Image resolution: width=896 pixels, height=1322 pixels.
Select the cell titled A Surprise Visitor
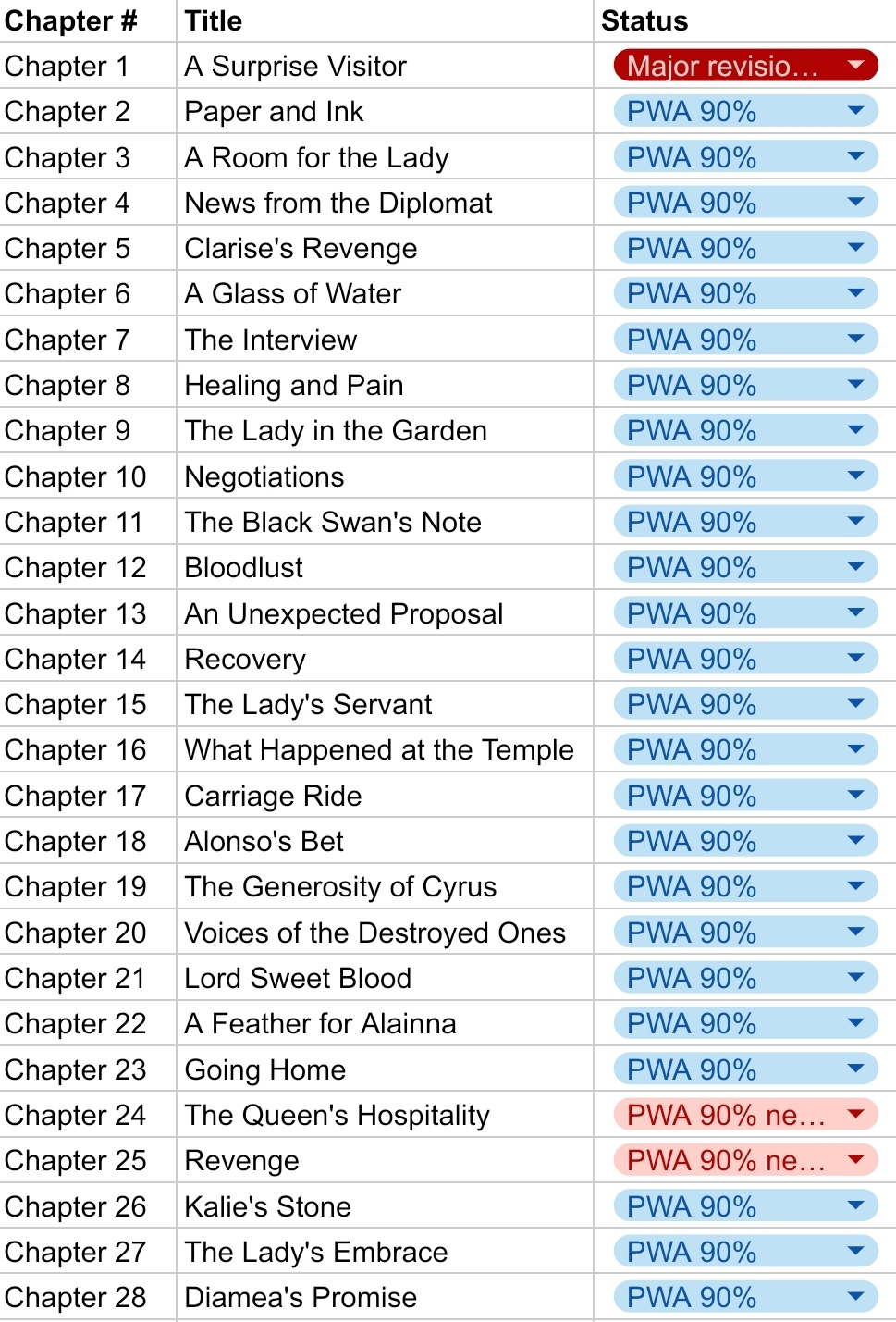(x=385, y=66)
